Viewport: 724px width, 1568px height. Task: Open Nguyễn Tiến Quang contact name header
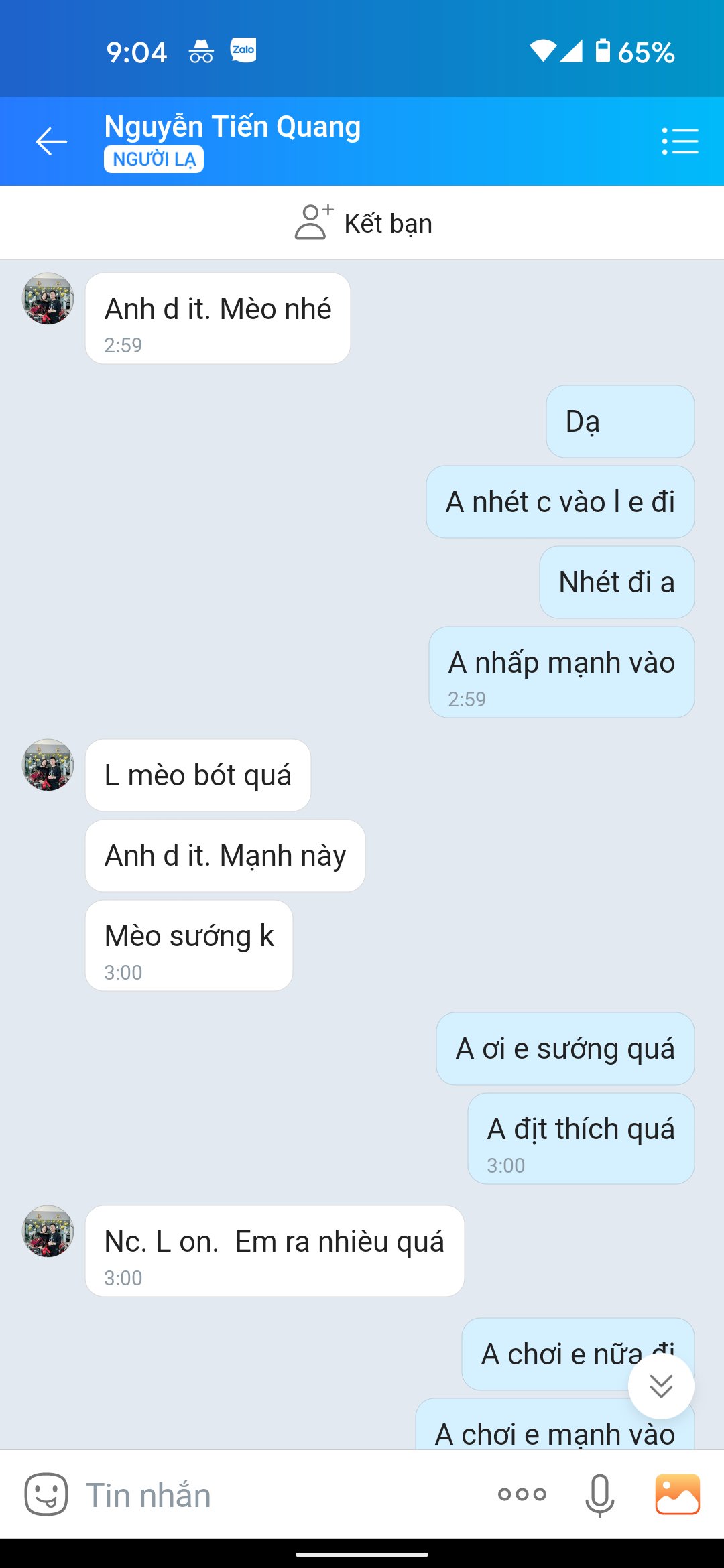click(x=233, y=126)
